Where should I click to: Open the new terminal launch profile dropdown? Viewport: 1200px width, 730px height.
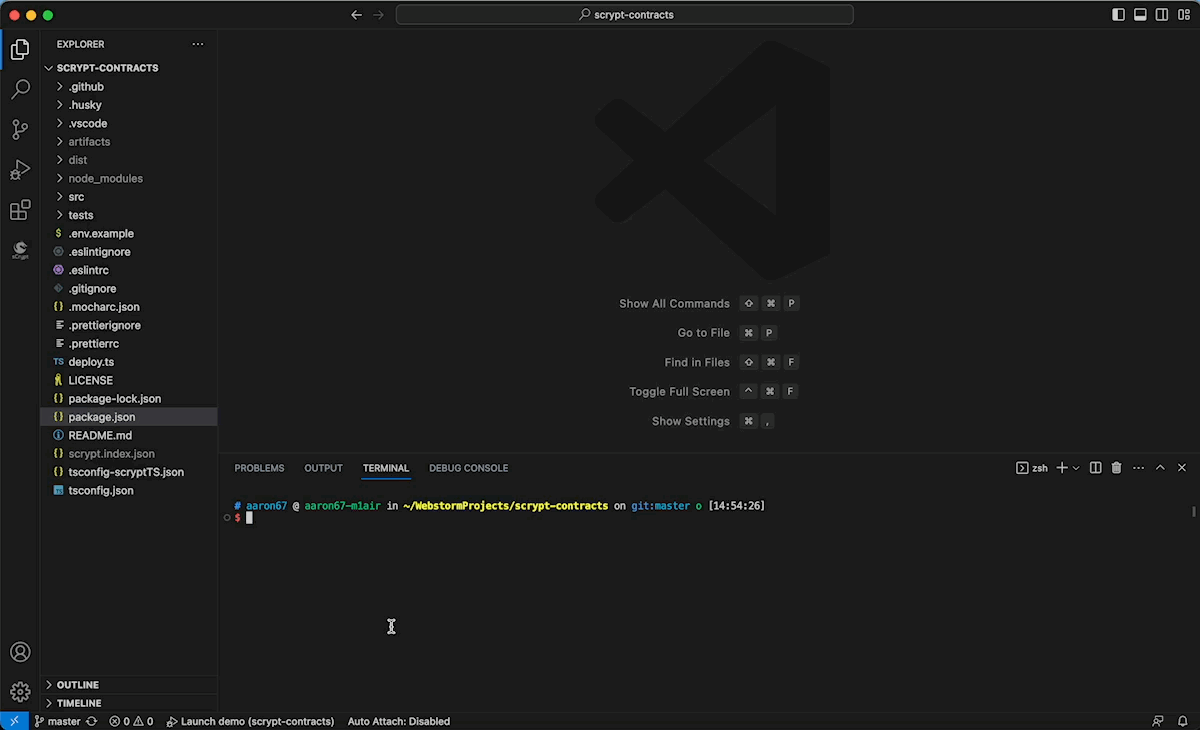(1076, 468)
